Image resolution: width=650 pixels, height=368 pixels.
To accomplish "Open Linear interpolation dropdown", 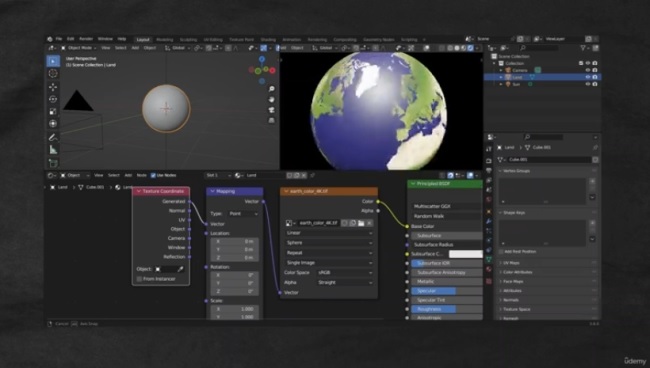I will pyautogui.click(x=329, y=233).
